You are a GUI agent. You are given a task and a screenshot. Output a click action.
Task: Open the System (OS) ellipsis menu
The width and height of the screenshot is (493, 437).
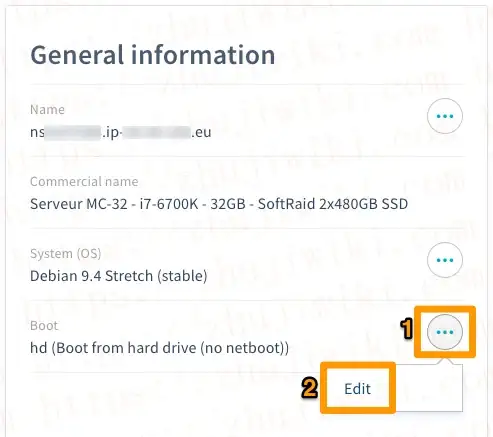click(x=445, y=260)
